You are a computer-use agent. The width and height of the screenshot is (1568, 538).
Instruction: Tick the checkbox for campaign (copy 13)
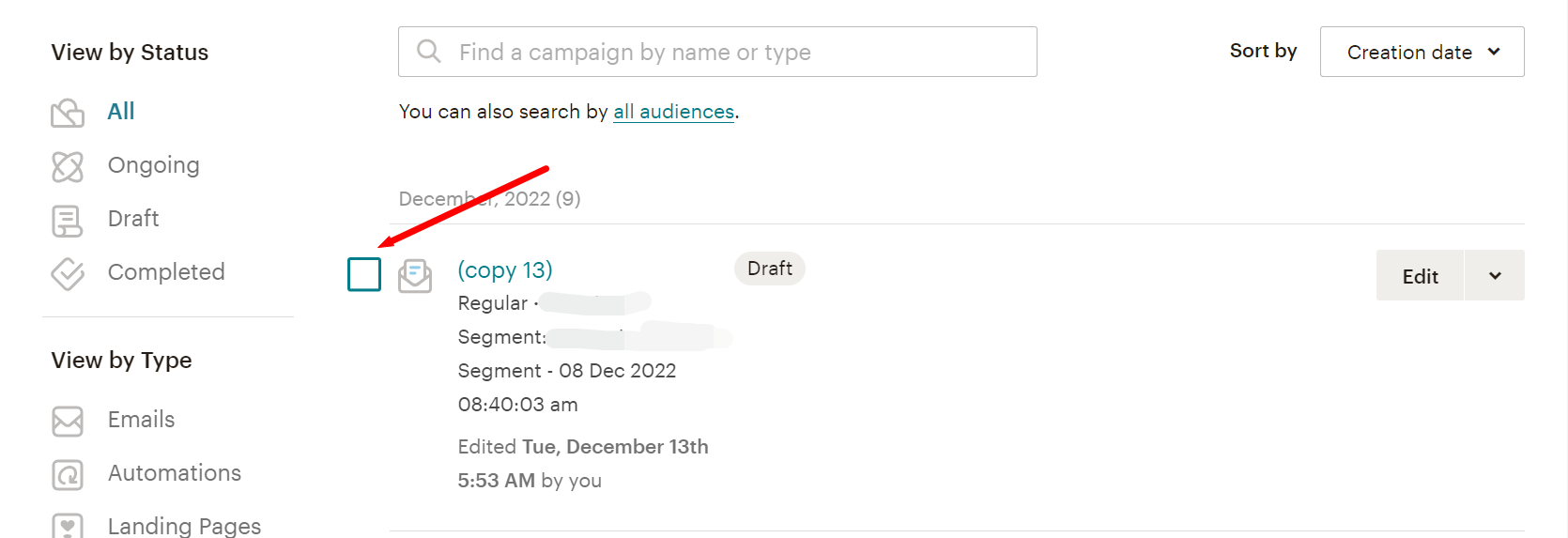(x=364, y=274)
